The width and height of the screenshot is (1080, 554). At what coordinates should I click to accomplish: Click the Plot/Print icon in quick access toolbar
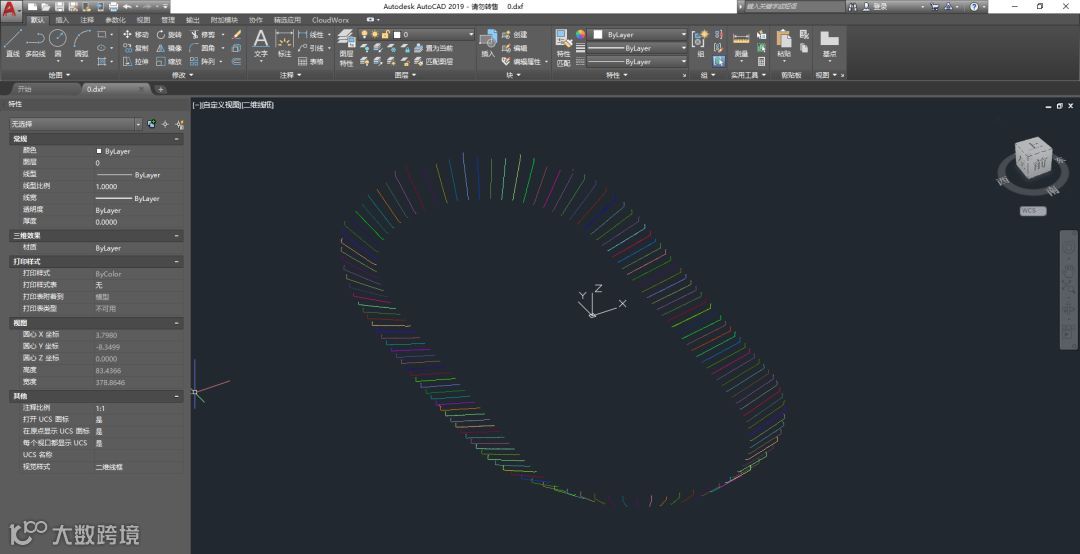[x=114, y=6]
